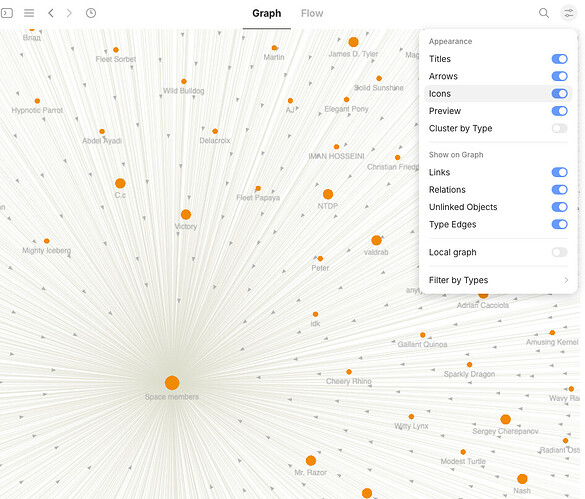The image size is (585, 499).
Task: Click the Witty Lynx node
Action: [411, 417]
